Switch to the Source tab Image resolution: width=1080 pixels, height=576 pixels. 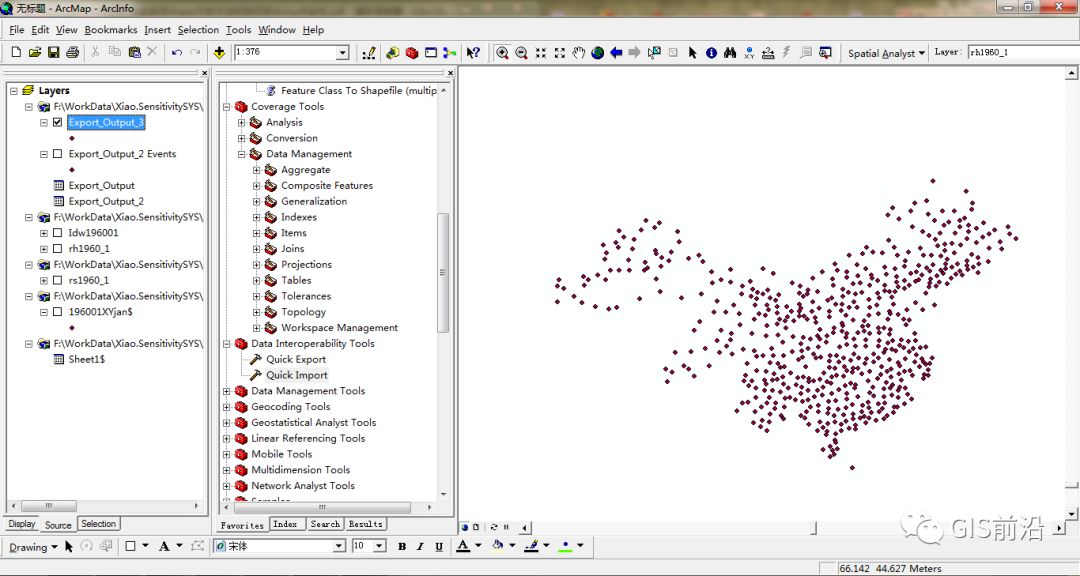(x=58, y=524)
